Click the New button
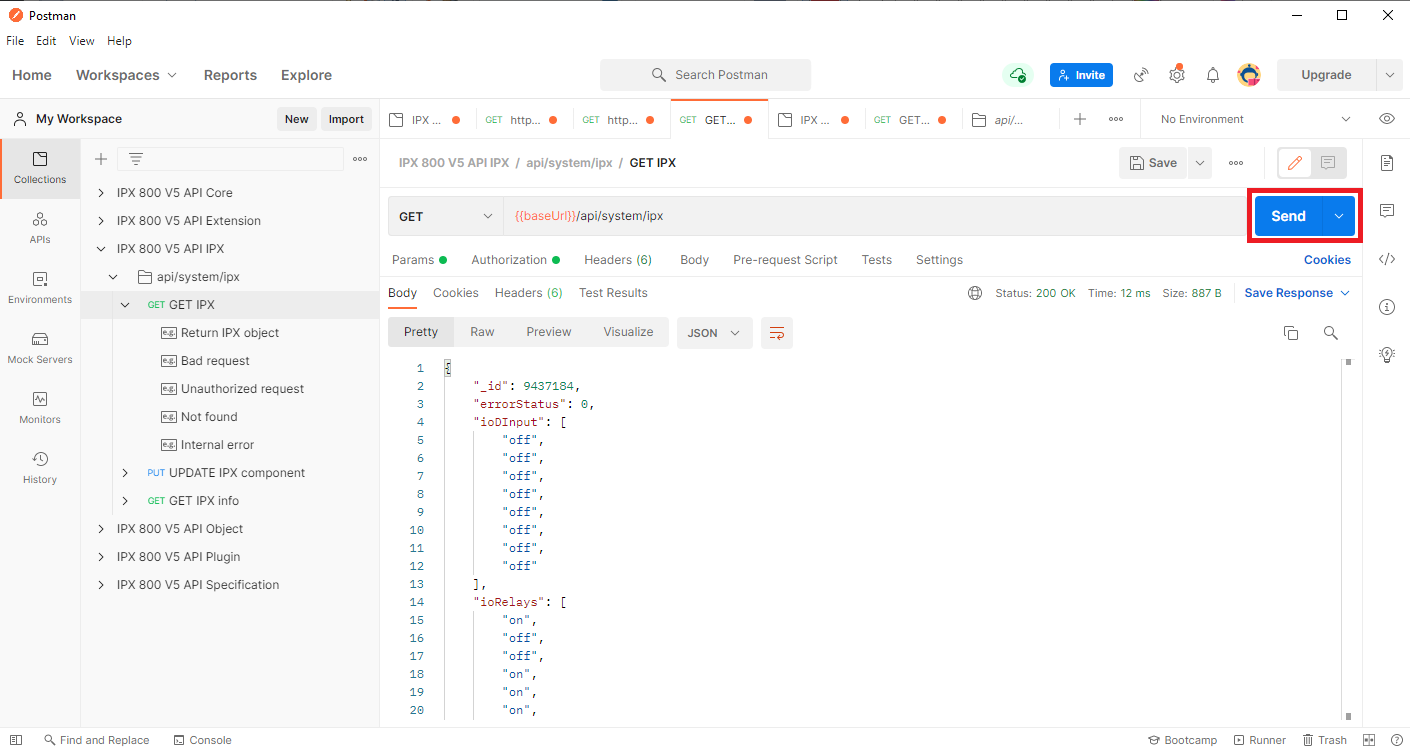This screenshot has height=752, width=1410. pyautogui.click(x=297, y=119)
